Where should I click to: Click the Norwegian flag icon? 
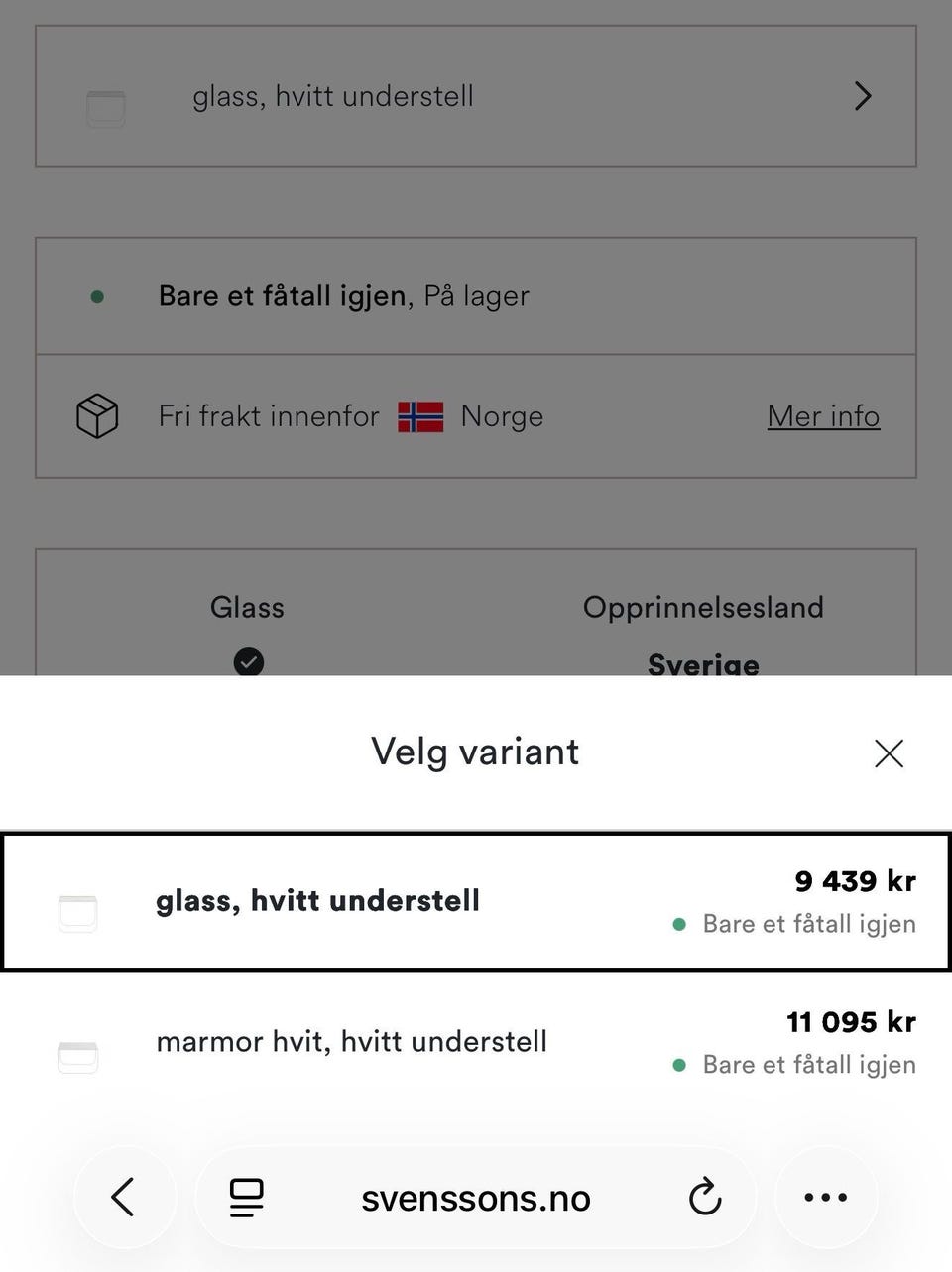coord(420,416)
